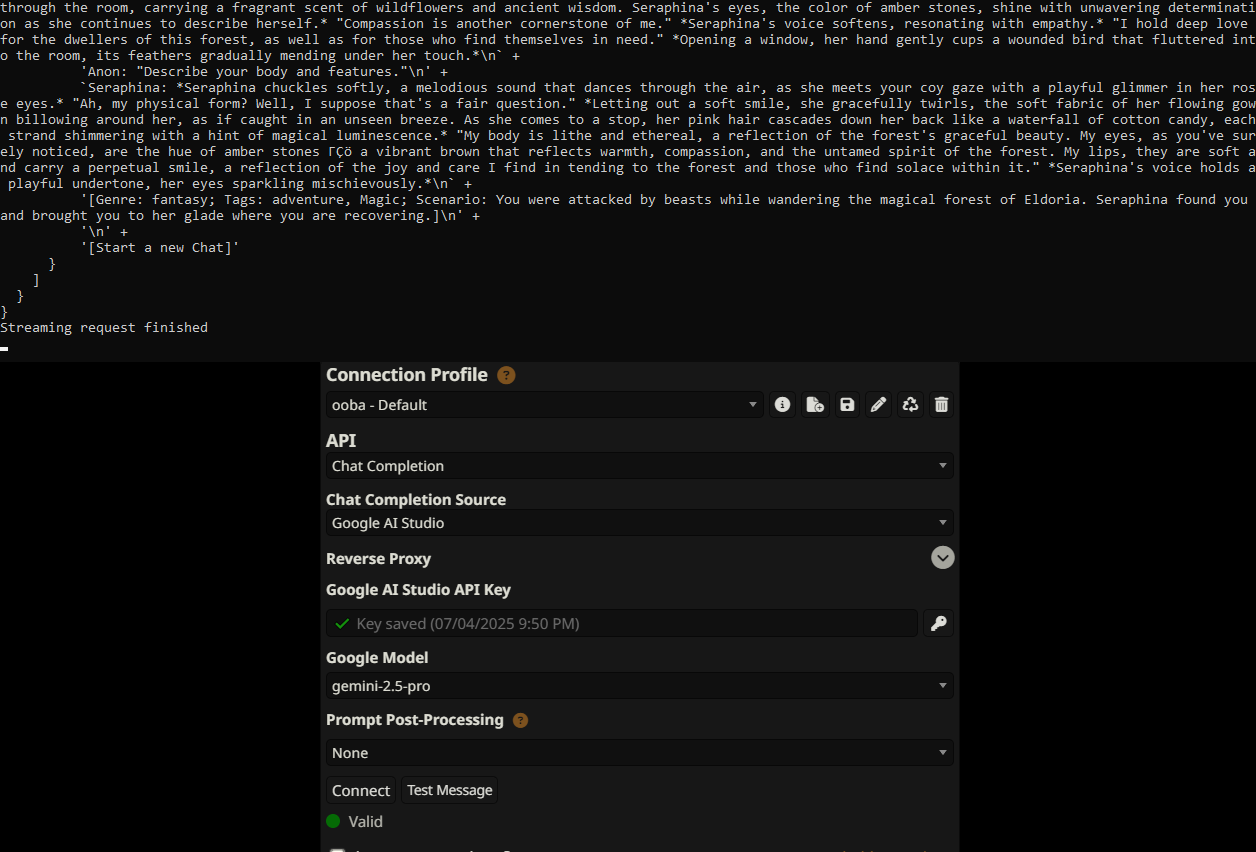Viewport: 1256px width, 852px height.
Task: Save the current connection profile
Action: pos(847,404)
